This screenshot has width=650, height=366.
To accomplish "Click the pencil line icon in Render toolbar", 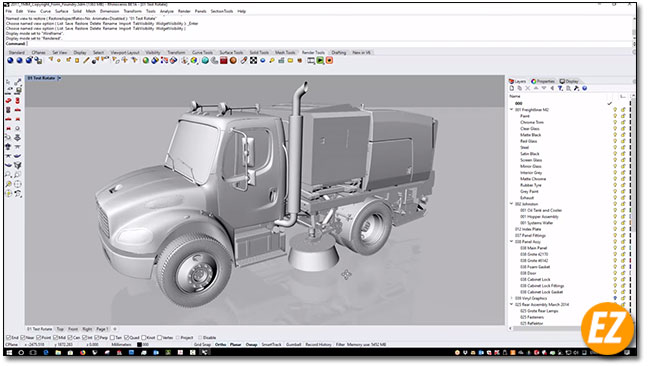I will pyautogui.click(x=86, y=61).
